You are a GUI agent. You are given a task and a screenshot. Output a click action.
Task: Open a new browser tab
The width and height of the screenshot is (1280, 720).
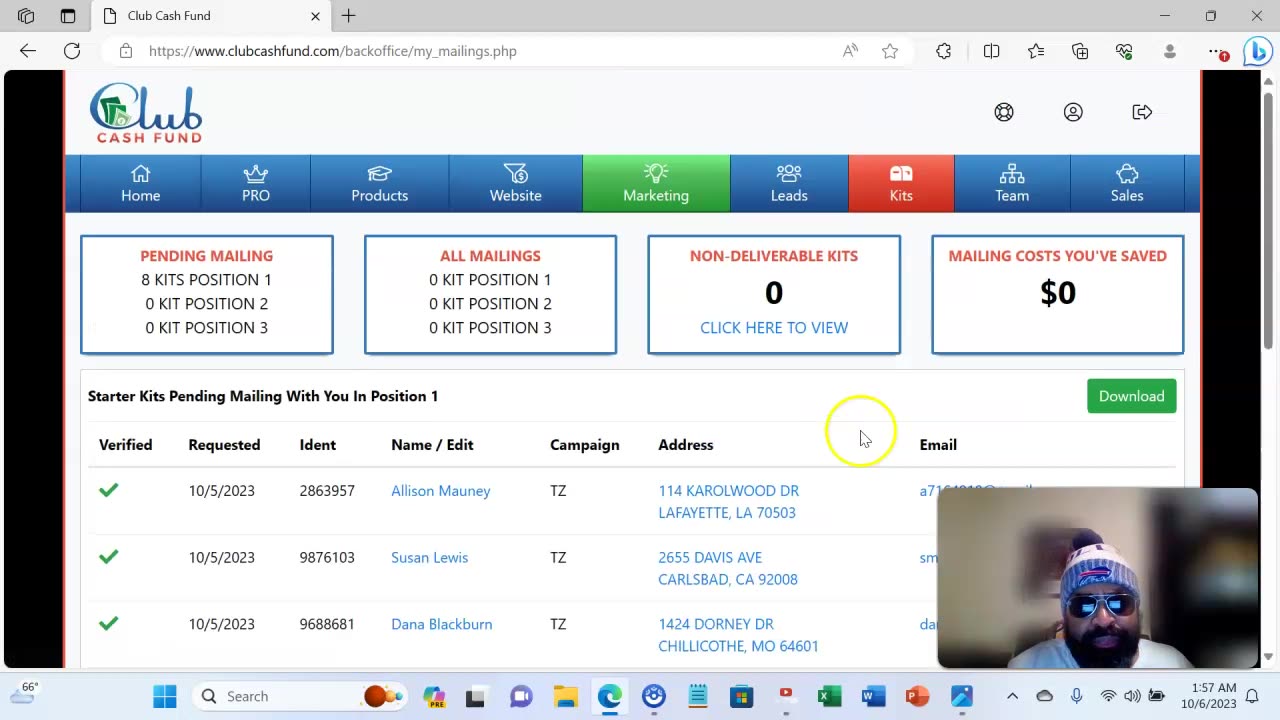point(348,16)
